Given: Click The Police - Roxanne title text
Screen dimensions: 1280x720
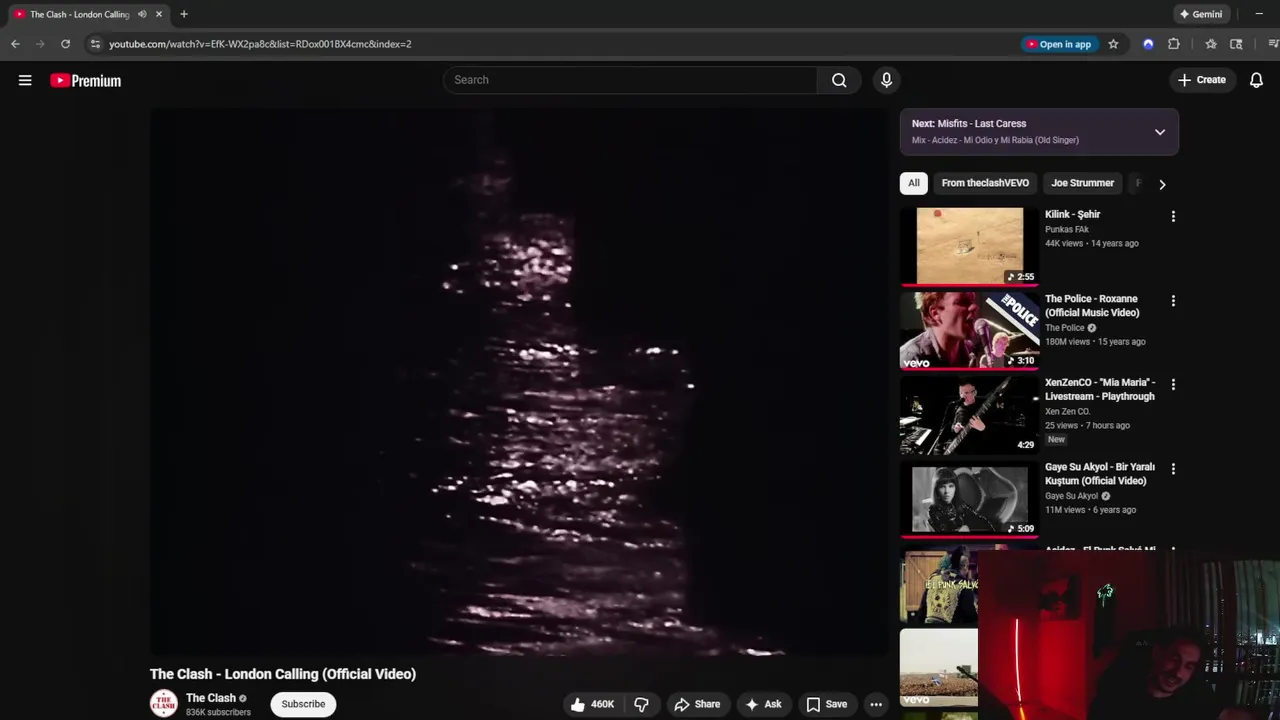Looking at the screenshot, I should 1092,306.
